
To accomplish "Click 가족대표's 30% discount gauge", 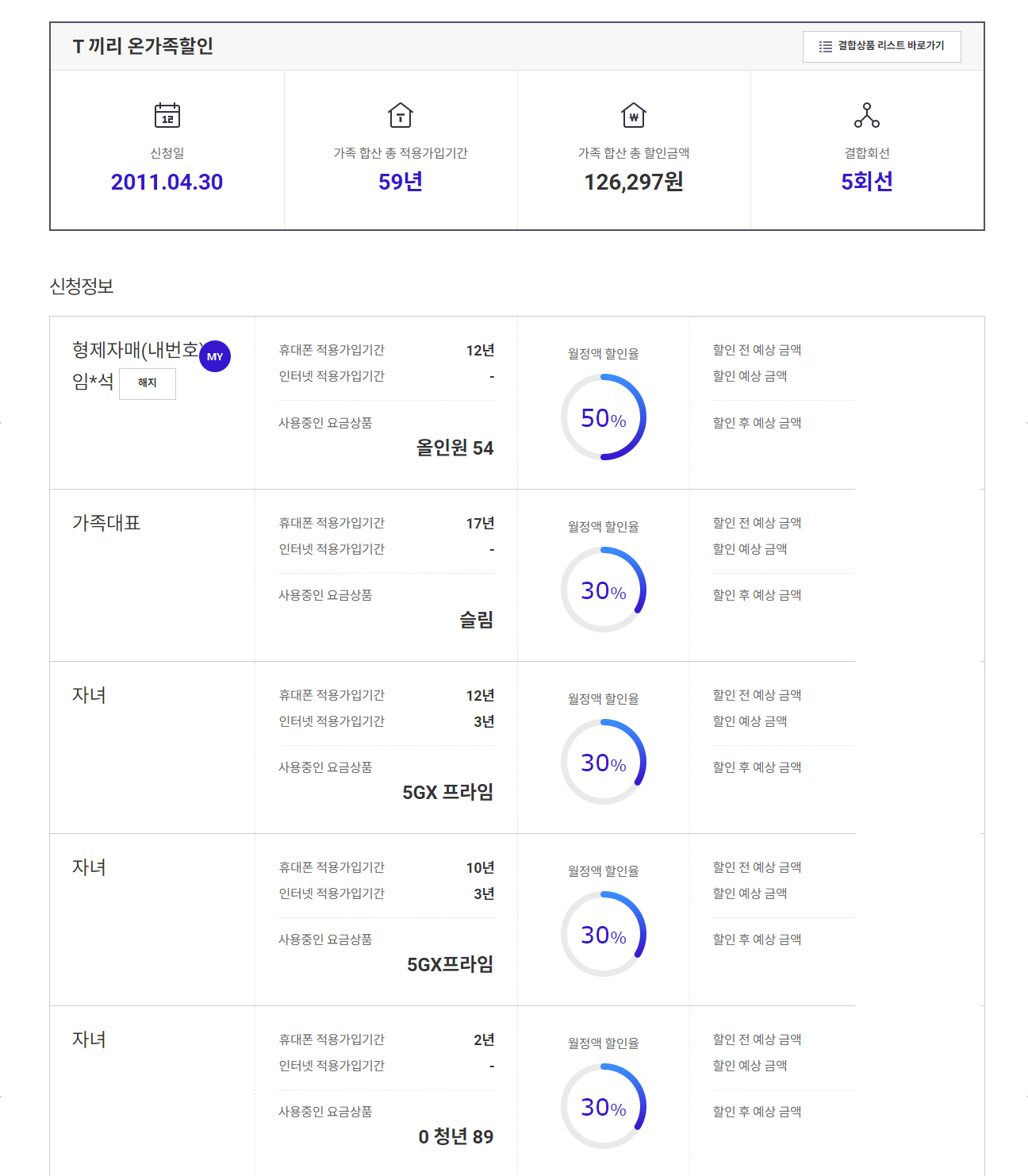I will click(x=604, y=590).
